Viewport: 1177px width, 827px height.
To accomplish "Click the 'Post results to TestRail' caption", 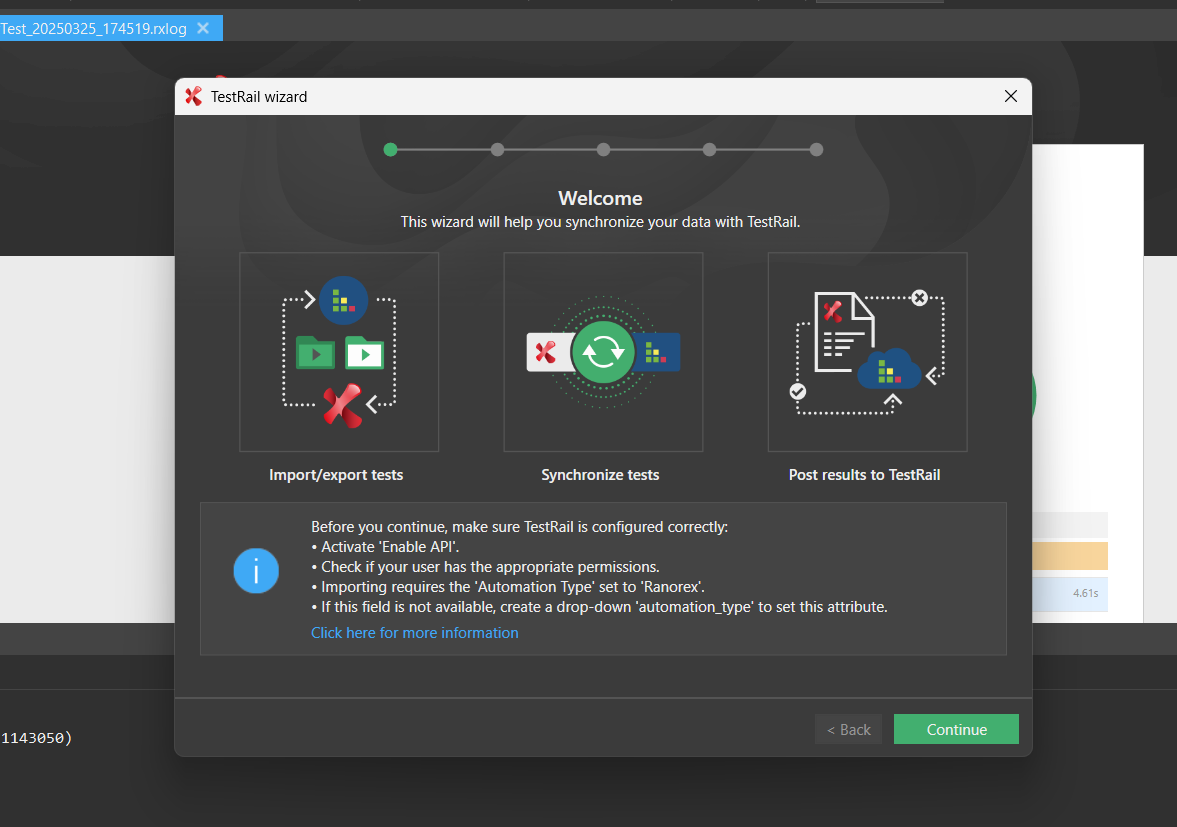I will coord(864,475).
